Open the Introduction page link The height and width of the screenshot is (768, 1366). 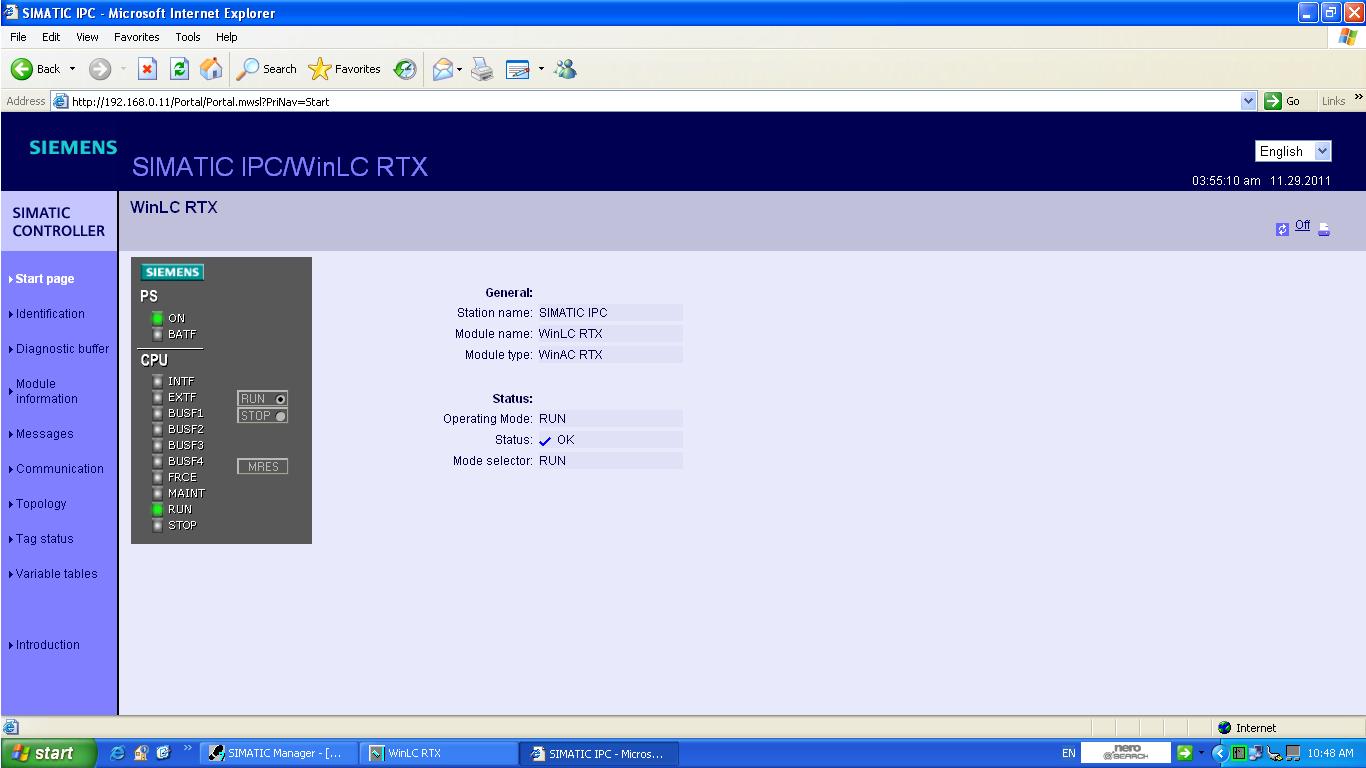pyautogui.click(x=47, y=645)
